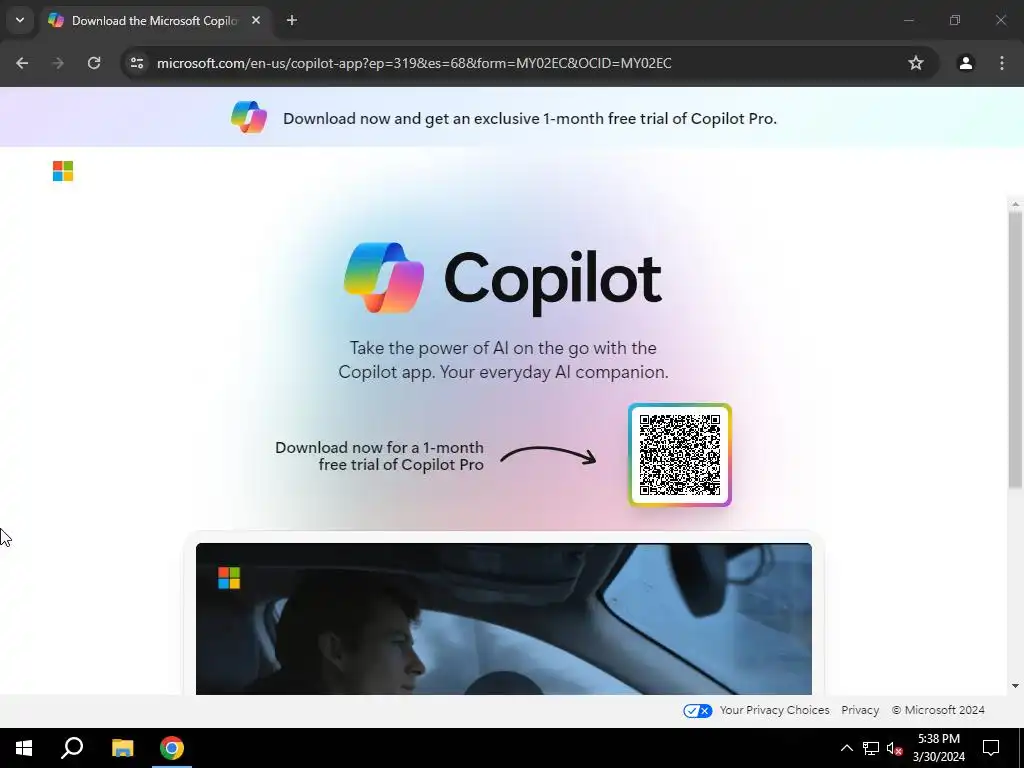Click the vertical scrollbar thumb
This screenshot has height=768, width=1024.
tap(1015, 349)
